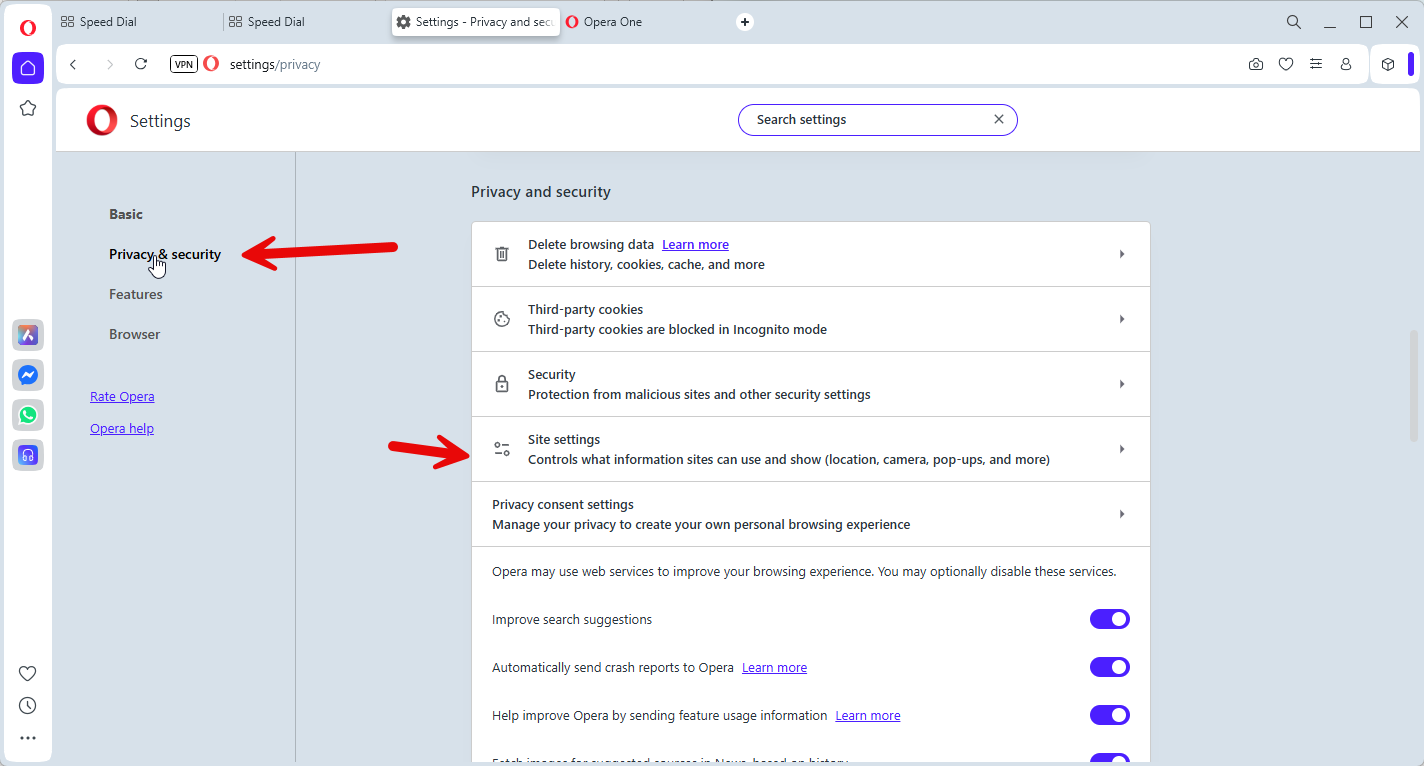
Task: Switch to the second Speed Dial tab
Action: click(x=306, y=22)
